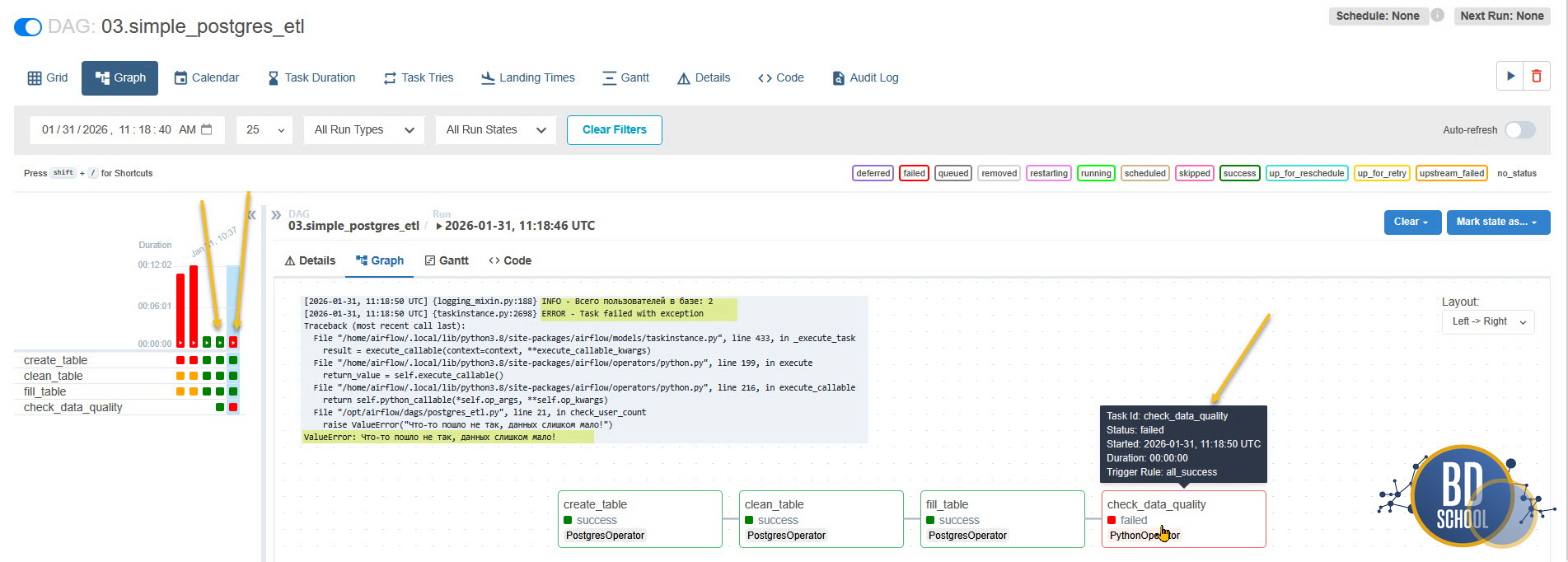Click the Schedule: None badge
This screenshot has height=562, width=1568.
(1378, 16)
